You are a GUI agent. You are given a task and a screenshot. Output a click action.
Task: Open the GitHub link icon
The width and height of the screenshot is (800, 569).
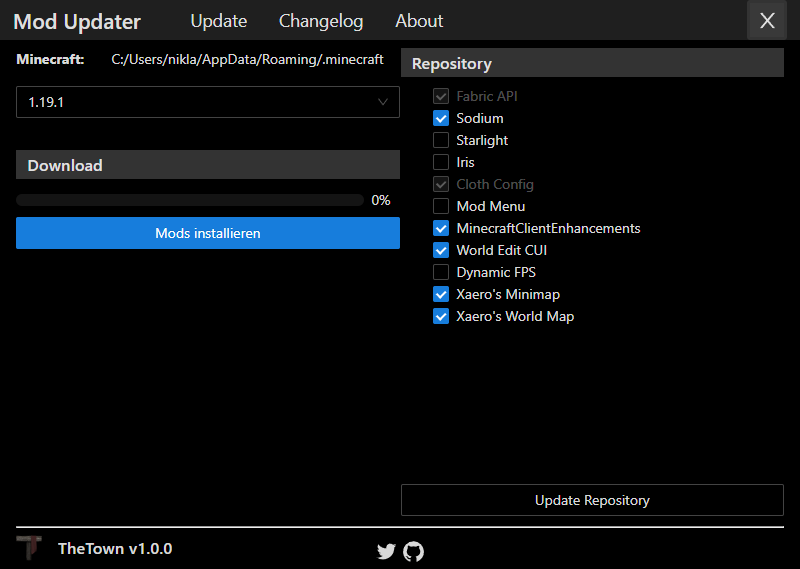pos(413,552)
